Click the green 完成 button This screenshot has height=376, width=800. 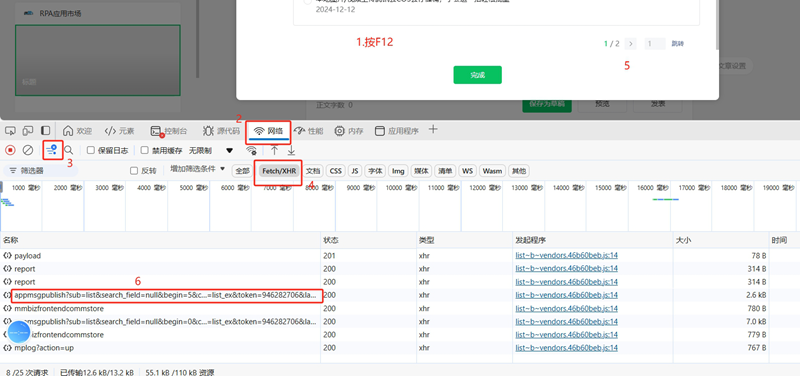[x=478, y=75]
